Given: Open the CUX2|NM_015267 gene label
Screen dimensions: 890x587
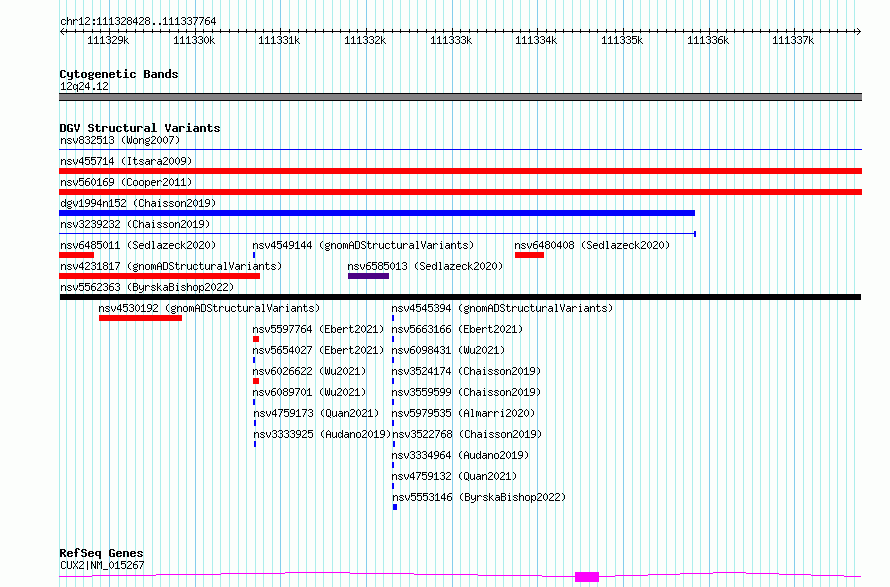Looking at the screenshot, I should (102, 565).
